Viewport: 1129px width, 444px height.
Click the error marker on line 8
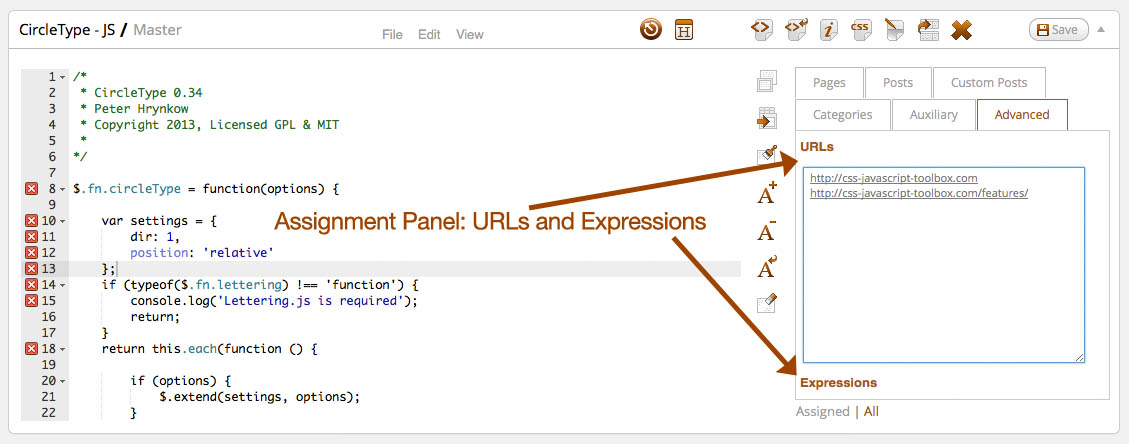(x=31, y=188)
